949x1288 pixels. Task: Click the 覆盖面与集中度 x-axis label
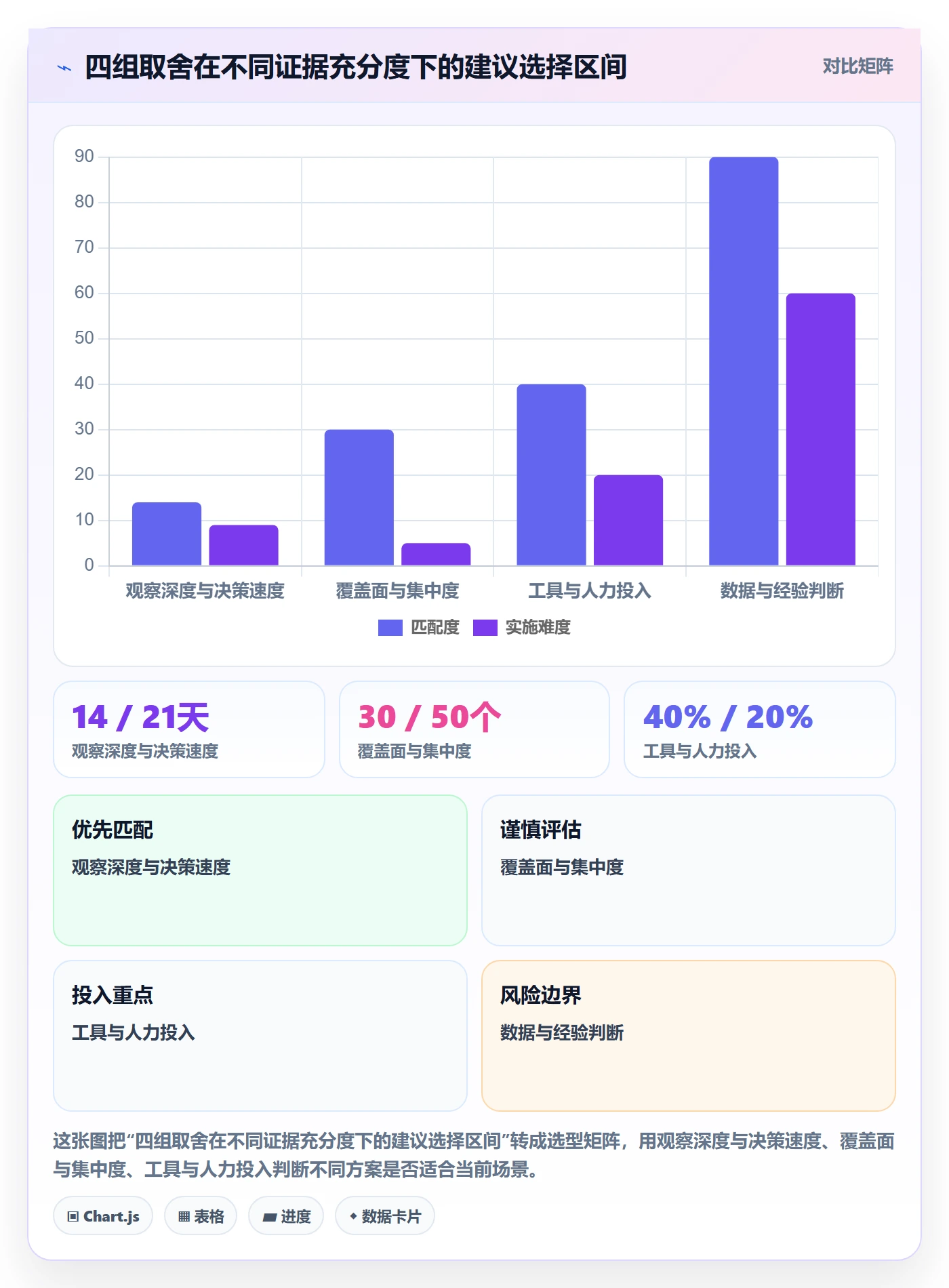(x=398, y=591)
